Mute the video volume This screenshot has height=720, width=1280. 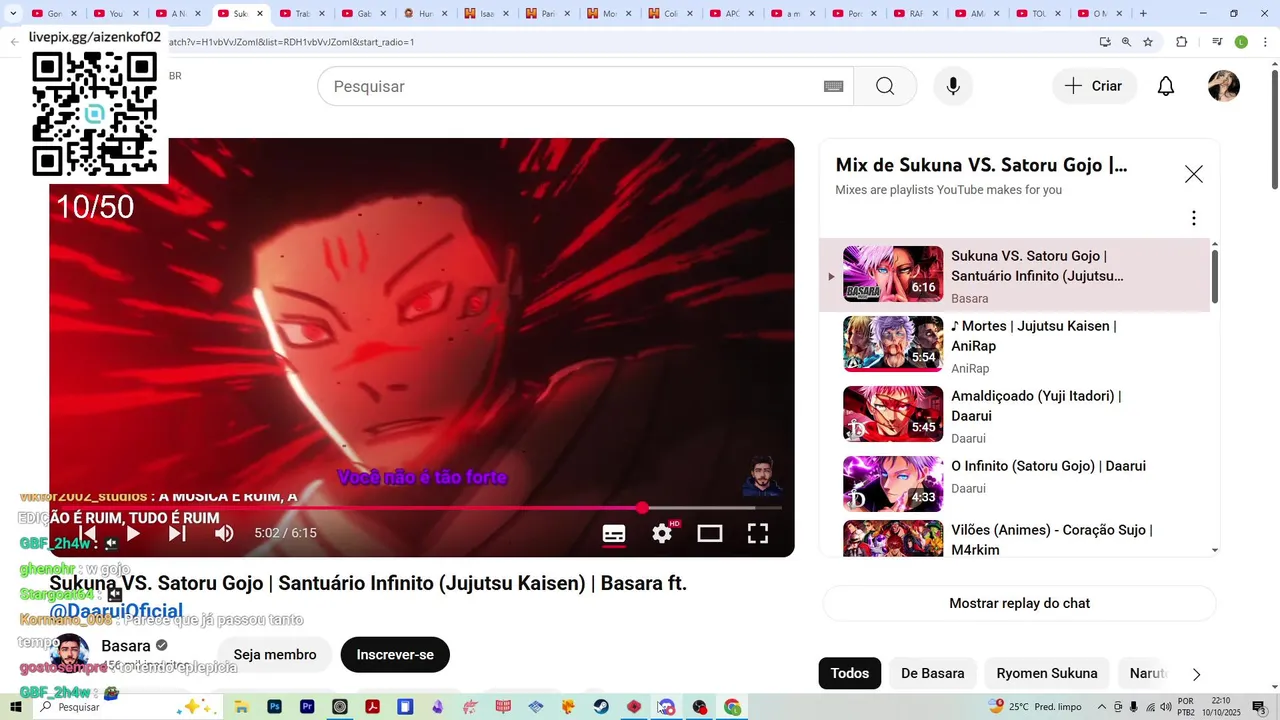coord(224,533)
